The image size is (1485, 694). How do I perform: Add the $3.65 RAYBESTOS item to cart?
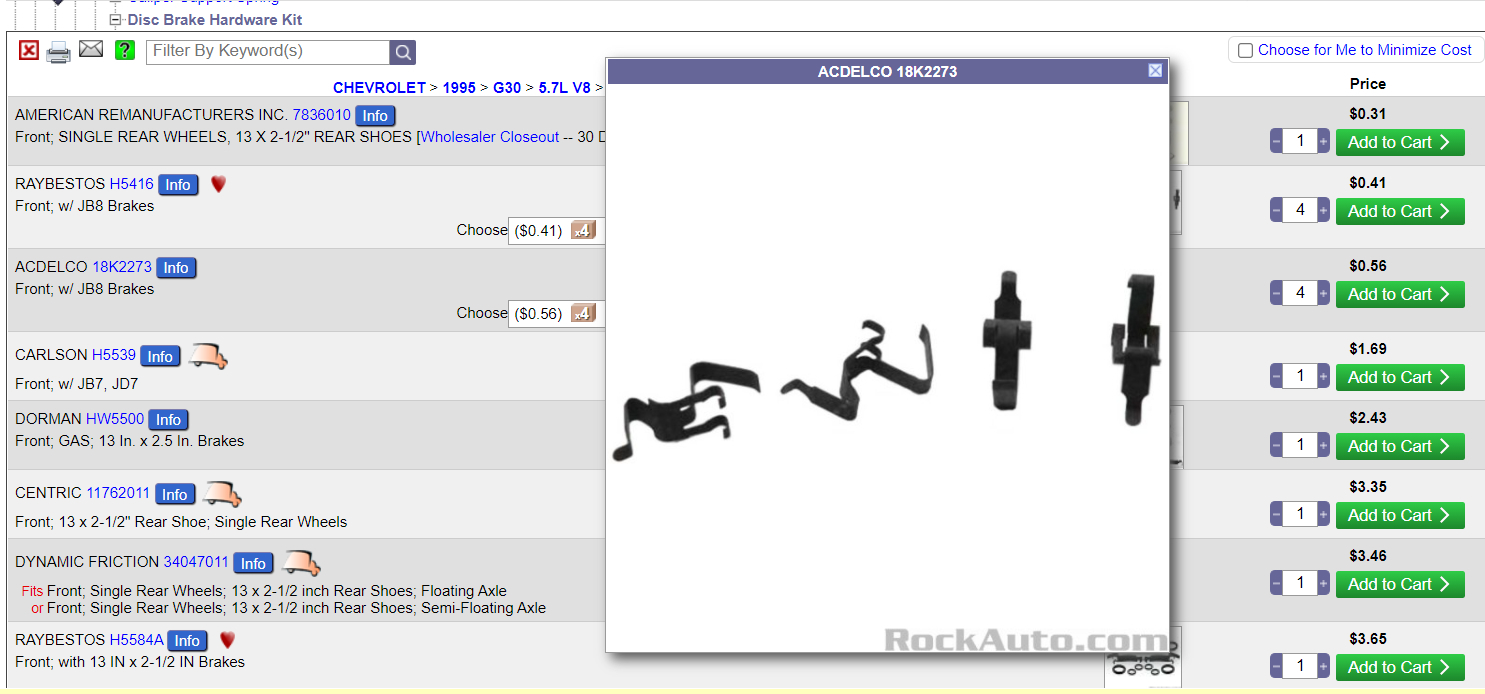point(1400,667)
